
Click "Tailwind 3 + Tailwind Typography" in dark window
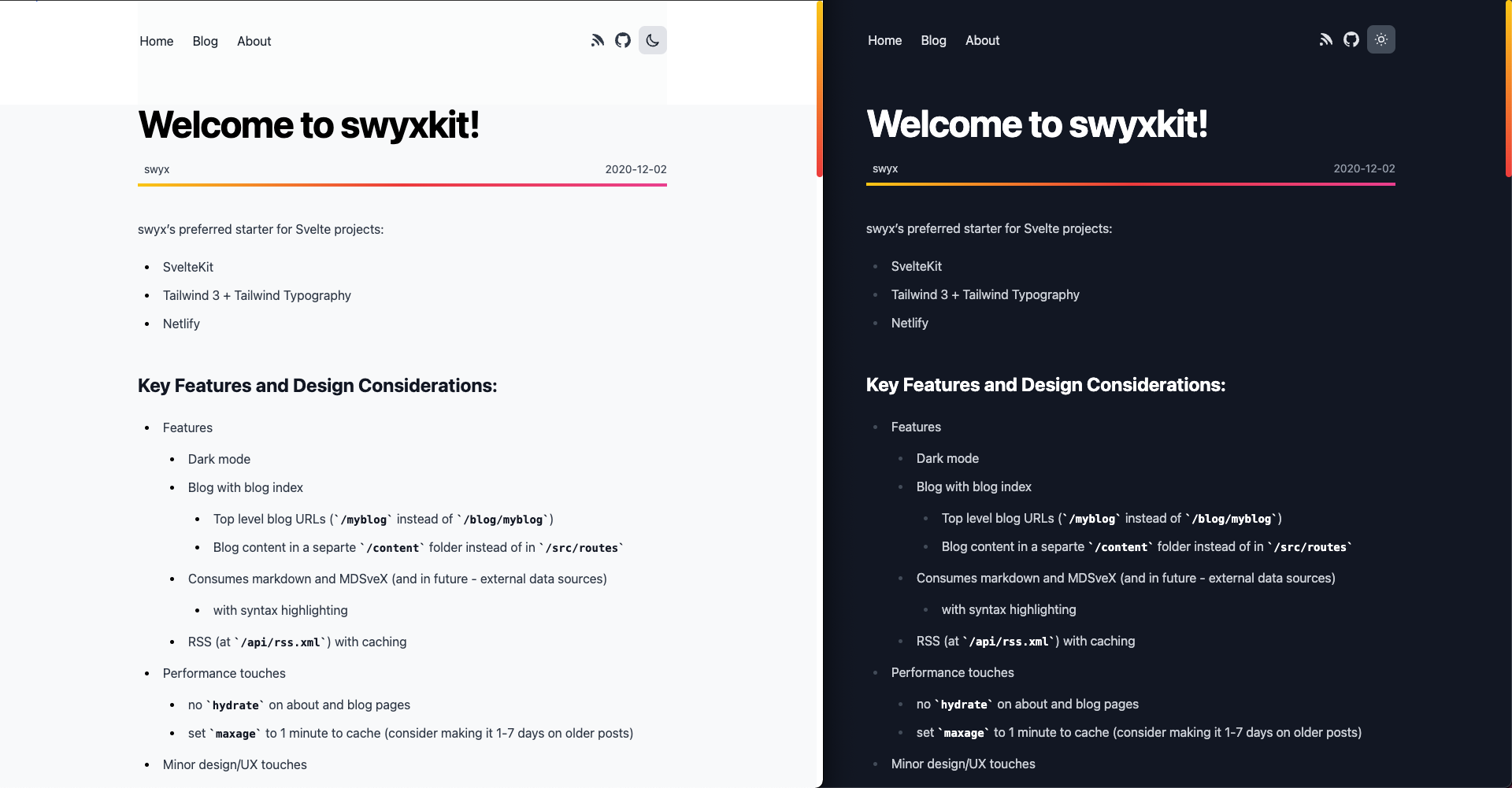click(985, 294)
